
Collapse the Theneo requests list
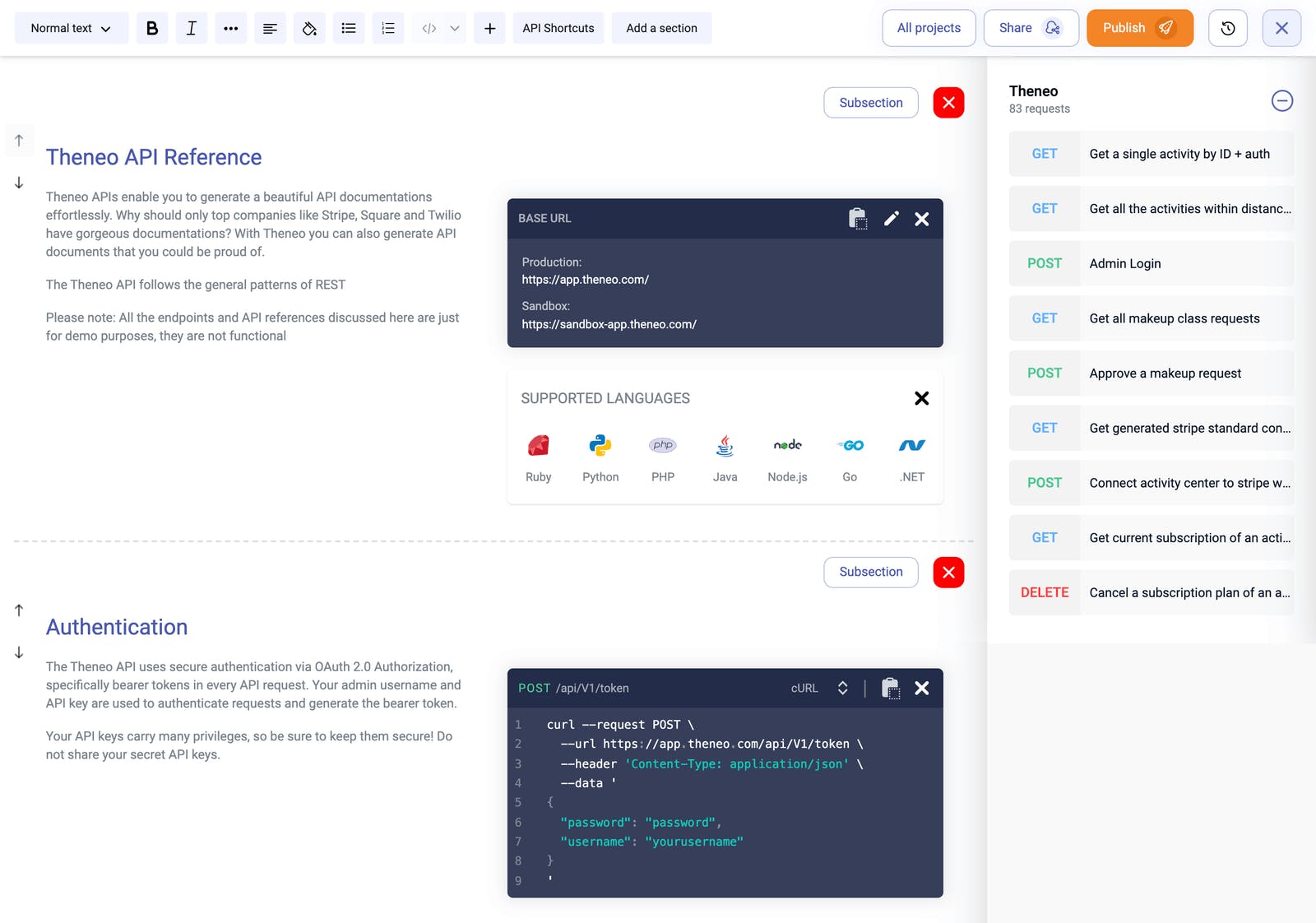click(x=1281, y=101)
